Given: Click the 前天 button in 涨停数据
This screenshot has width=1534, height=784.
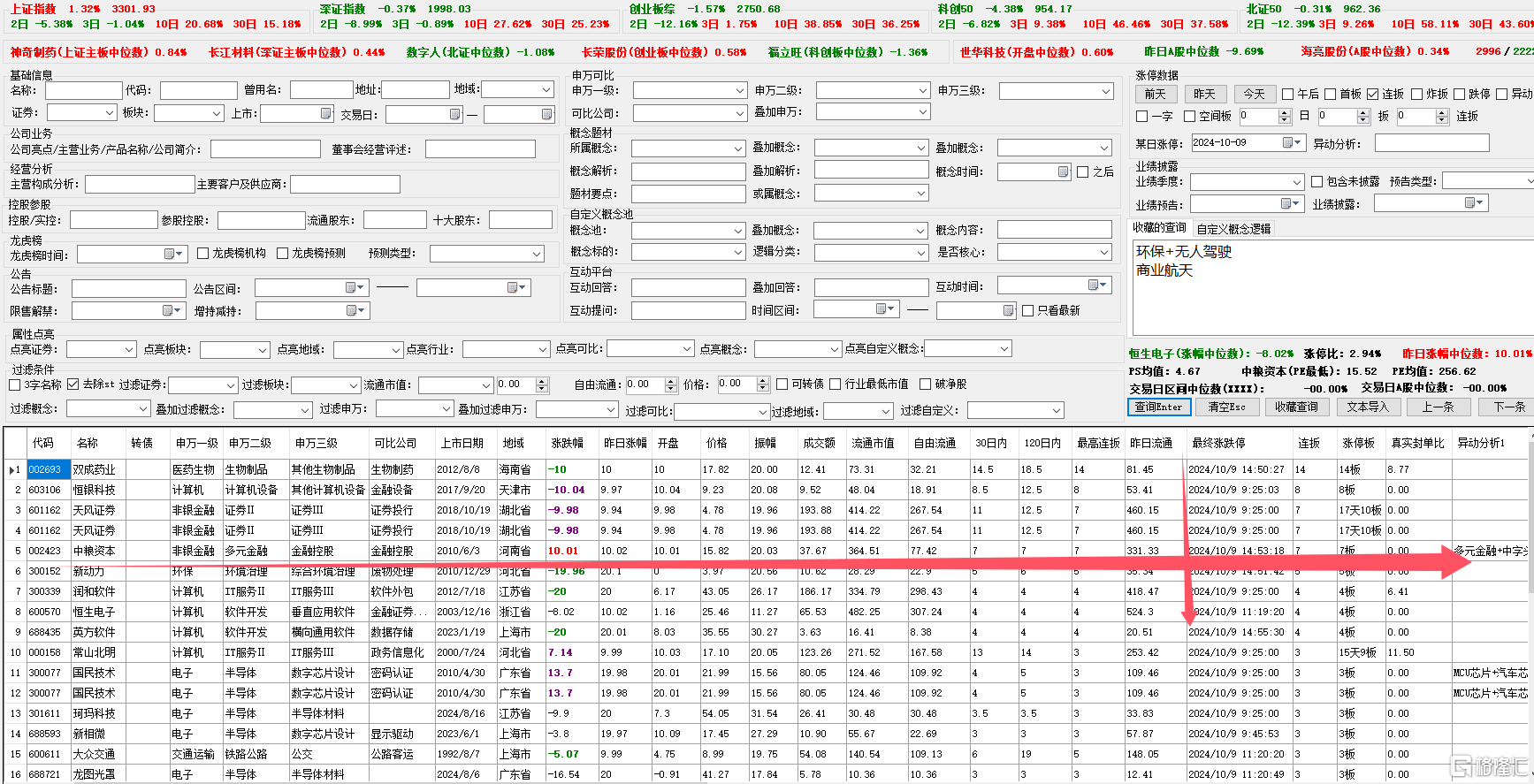Looking at the screenshot, I should [x=1155, y=94].
